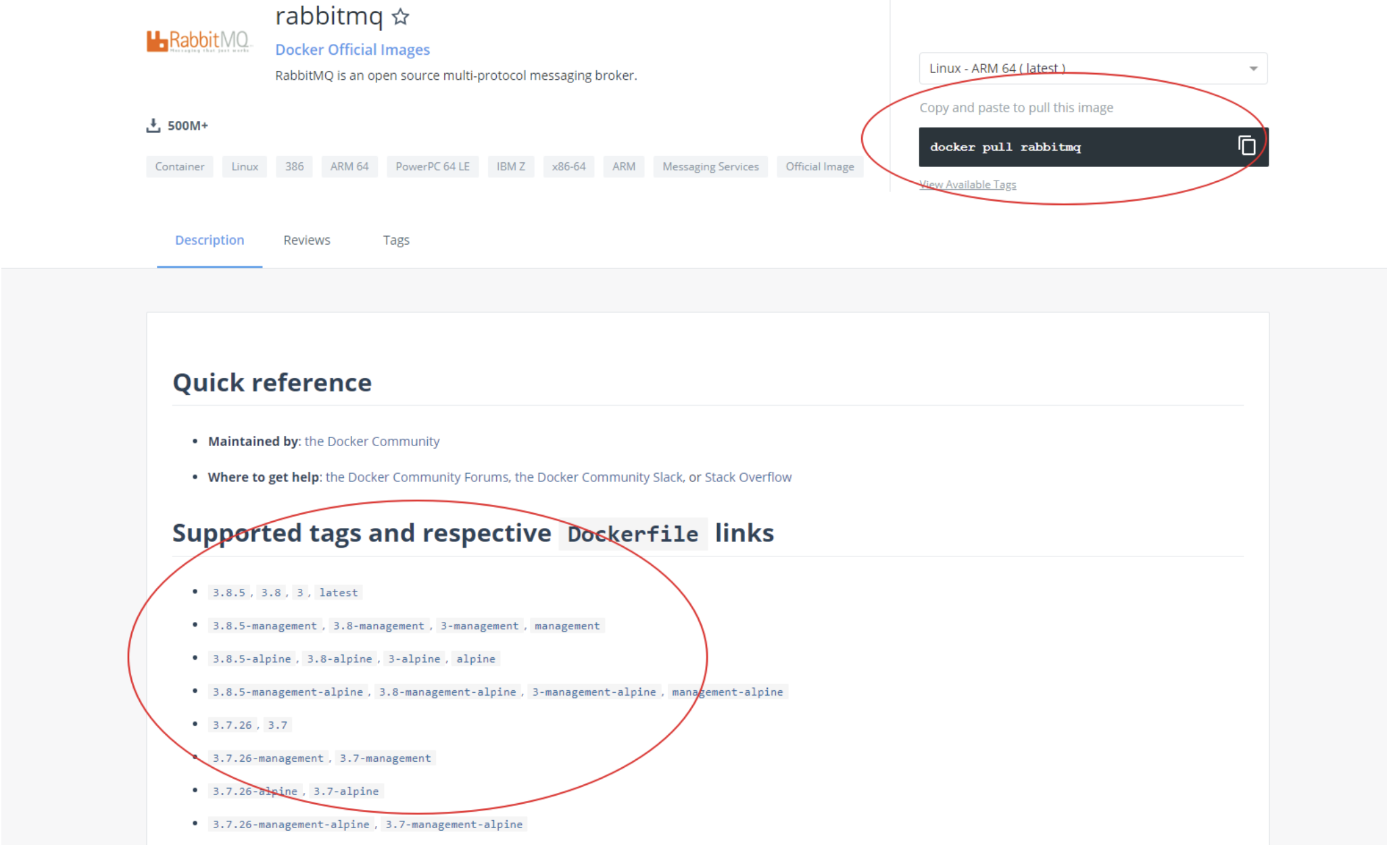Viewport: 1387px width, 868px height.
Task: Switch to the Tags tab
Action: (x=396, y=240)
